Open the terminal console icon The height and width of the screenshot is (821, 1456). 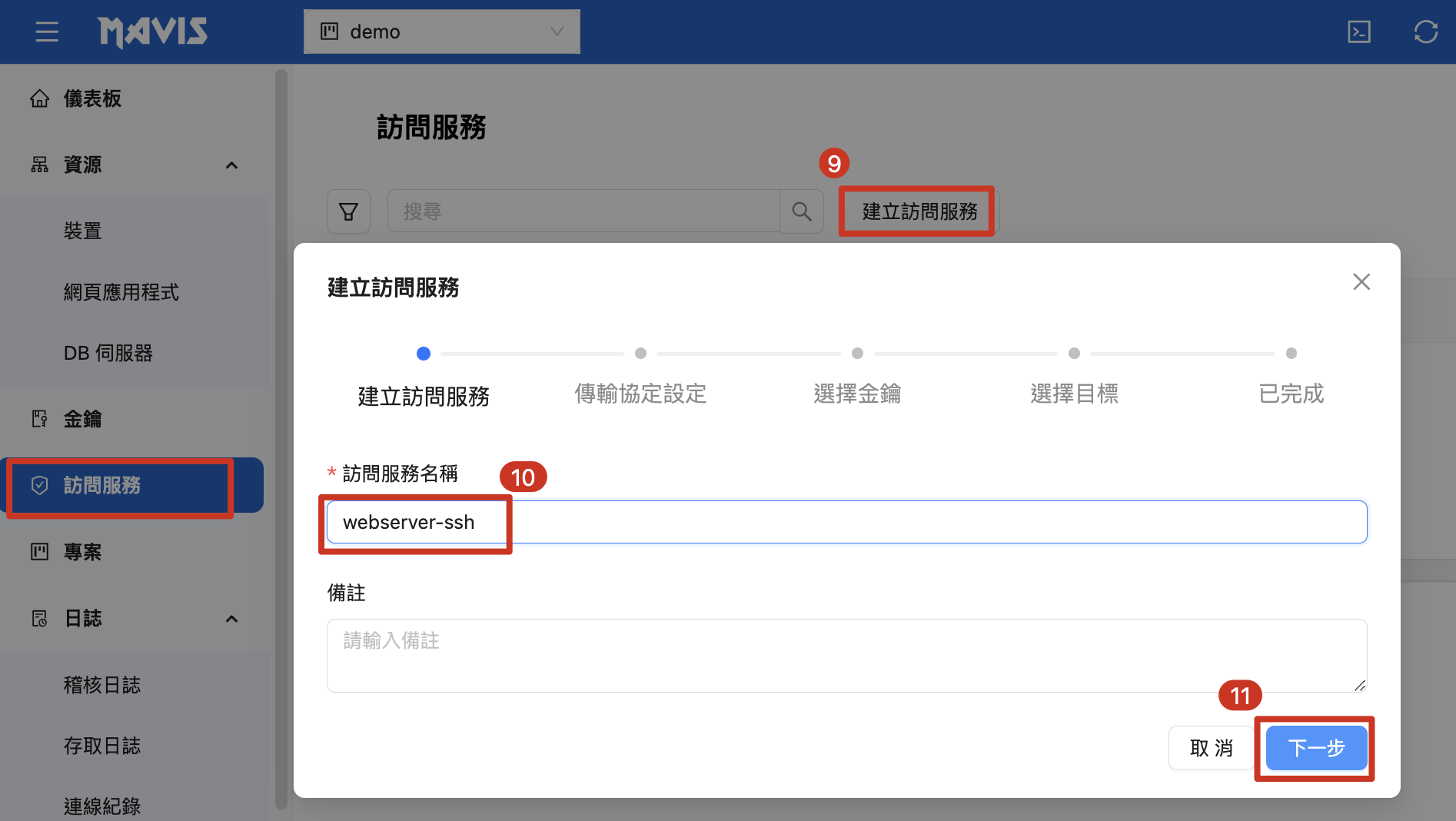point(1358,32)
